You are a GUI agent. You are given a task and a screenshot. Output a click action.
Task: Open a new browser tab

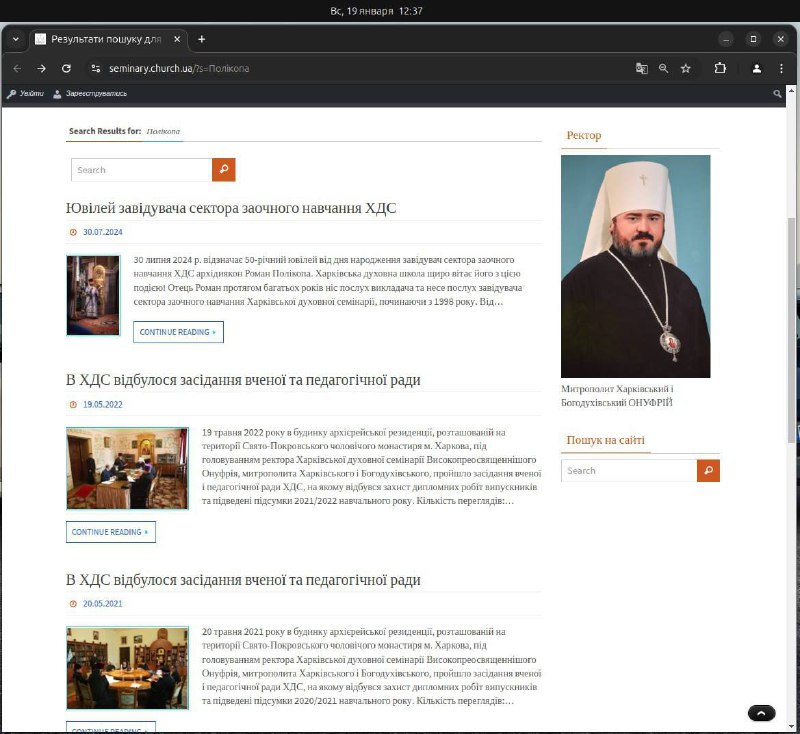point(202,39)
